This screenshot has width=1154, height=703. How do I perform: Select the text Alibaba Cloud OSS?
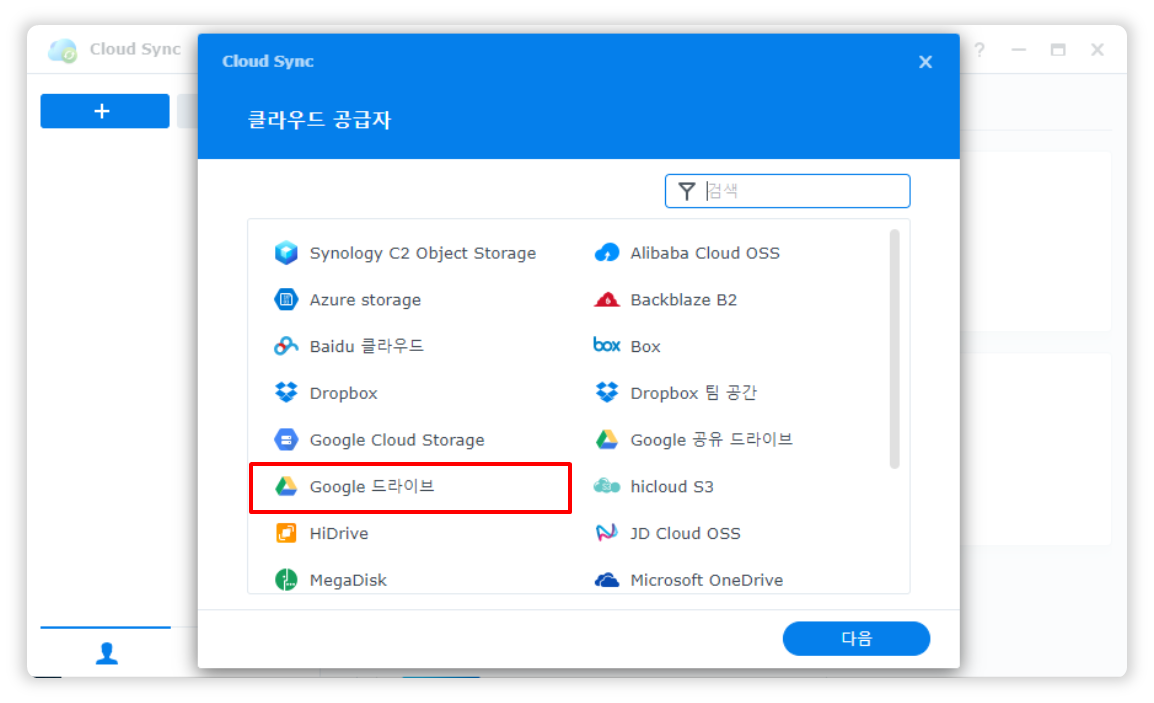tap(705, 253)
